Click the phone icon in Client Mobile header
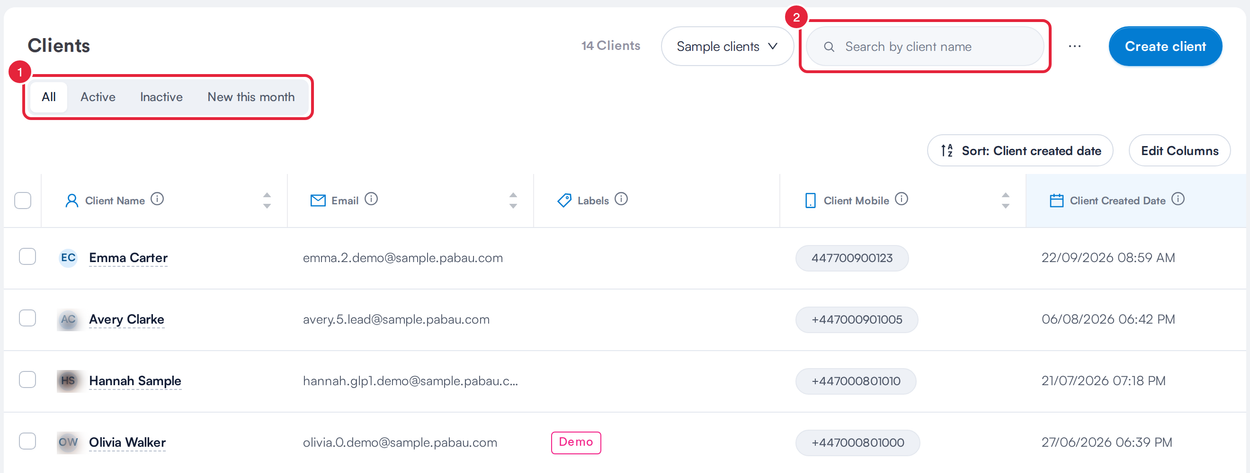The width and height of the screenshot is (1250, 473). pyautogui.click(x=810, y=200)
